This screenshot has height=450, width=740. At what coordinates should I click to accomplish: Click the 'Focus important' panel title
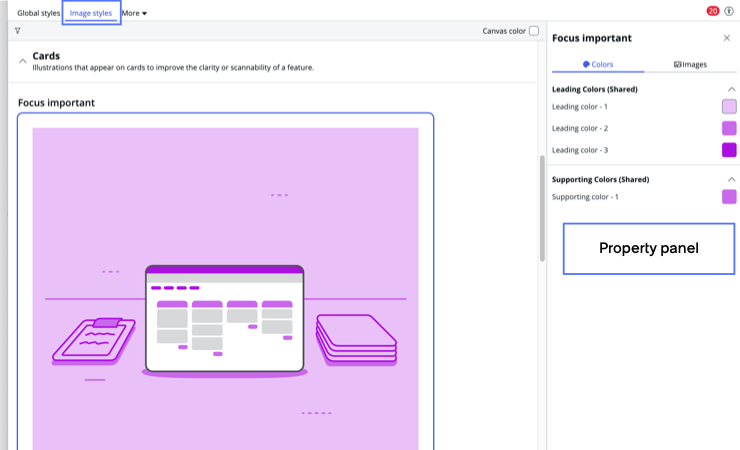pyautogui.click(x=592, y=38)
